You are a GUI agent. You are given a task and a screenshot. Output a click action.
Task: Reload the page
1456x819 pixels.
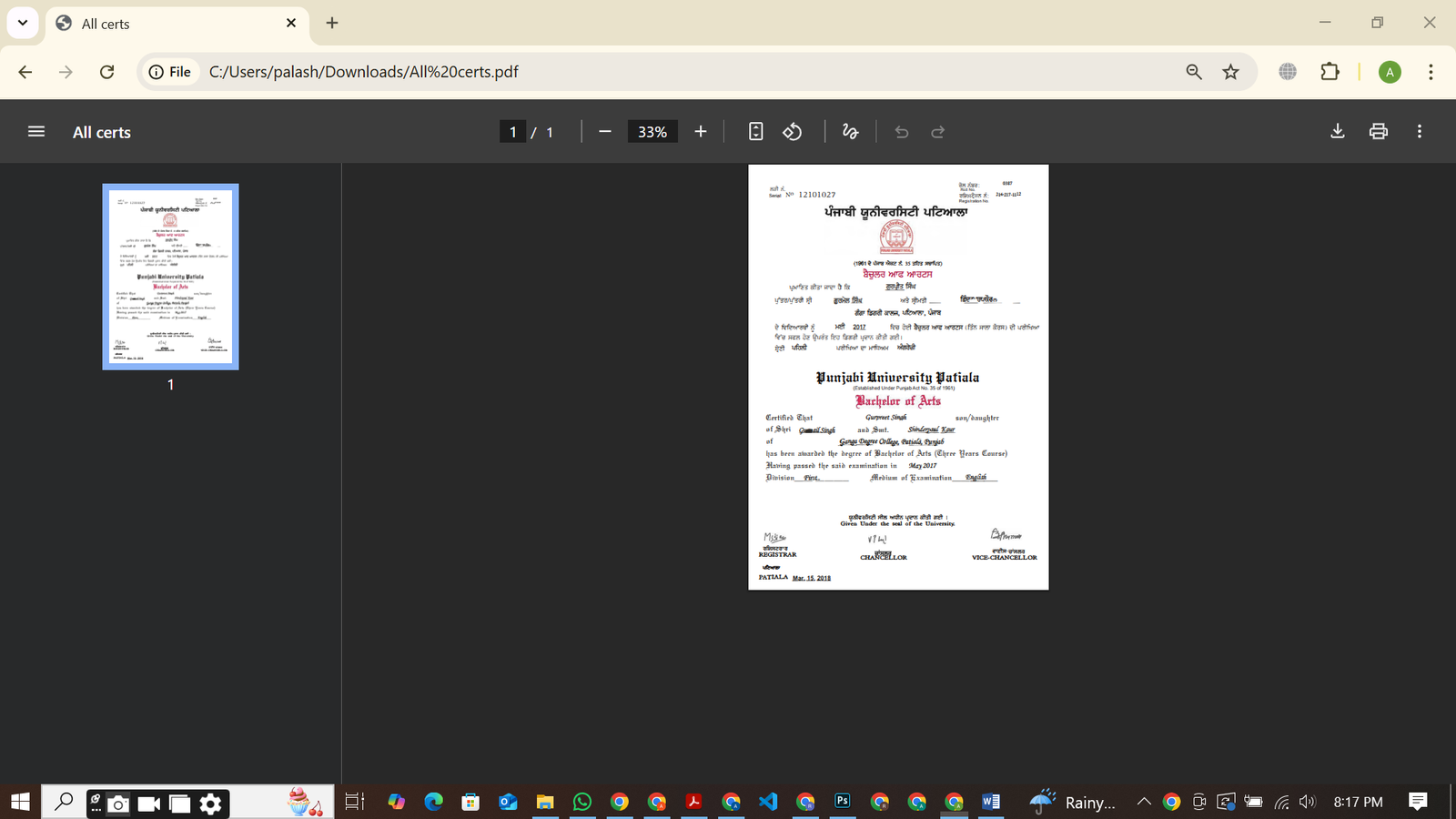click(106, 72)
